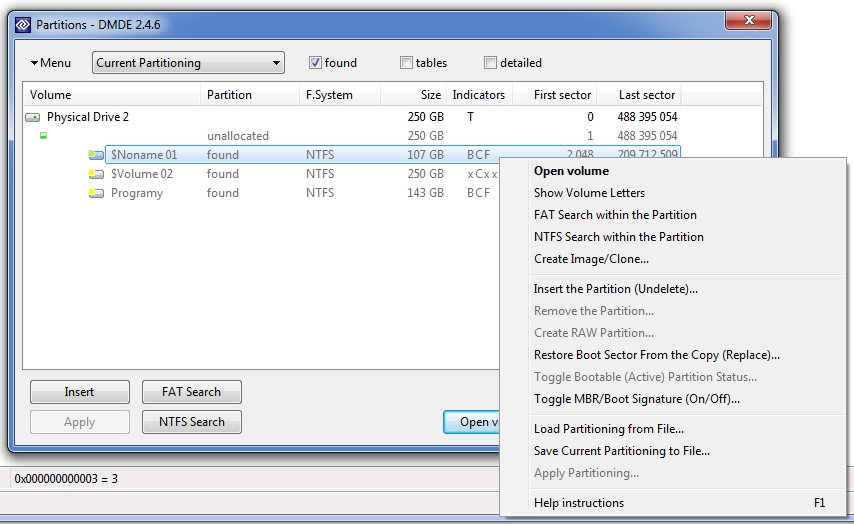Choose Save Current Partitioning to File

[673, 451]
